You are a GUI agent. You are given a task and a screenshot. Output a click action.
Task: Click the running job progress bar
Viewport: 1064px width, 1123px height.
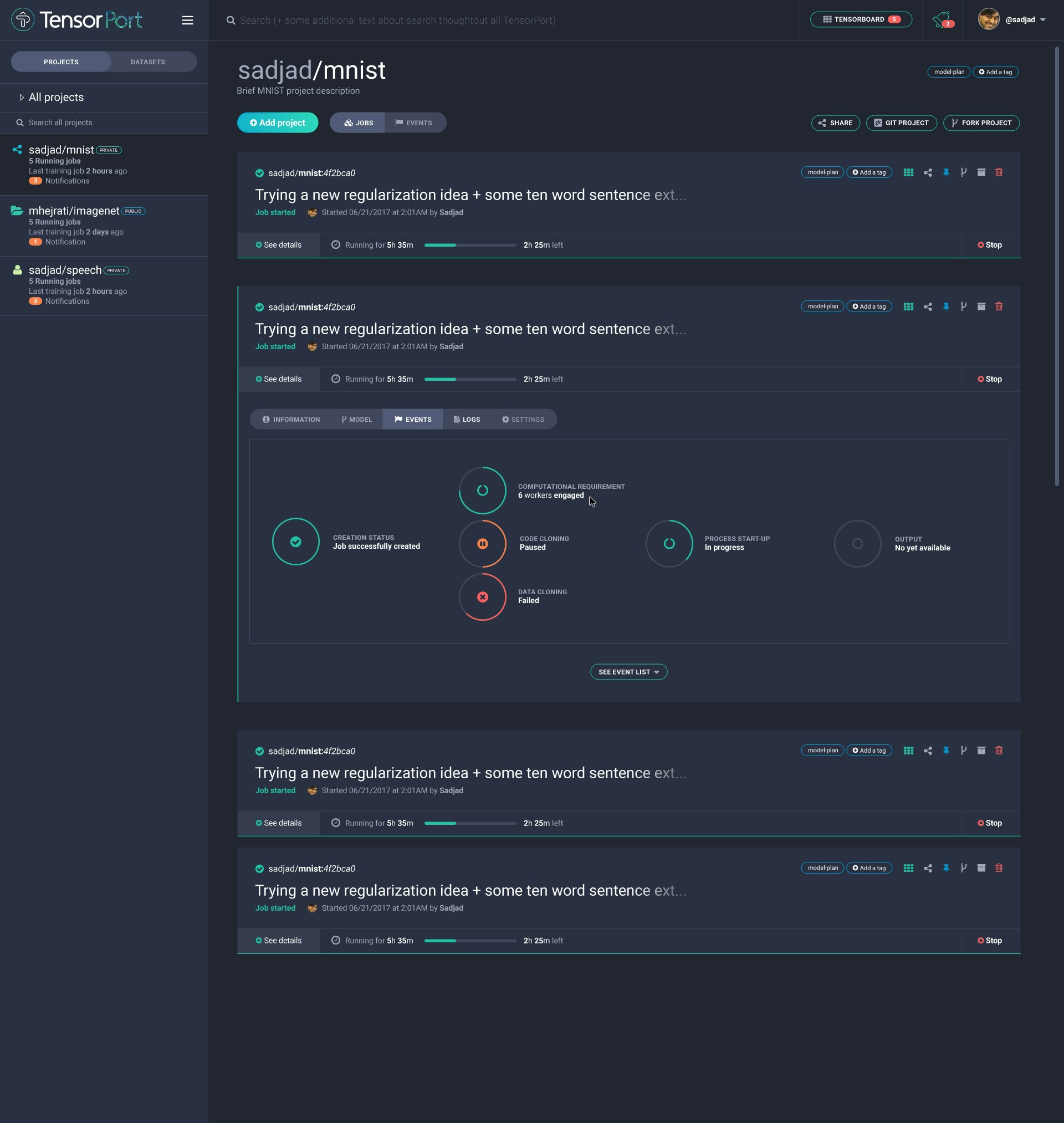[469, 245]
